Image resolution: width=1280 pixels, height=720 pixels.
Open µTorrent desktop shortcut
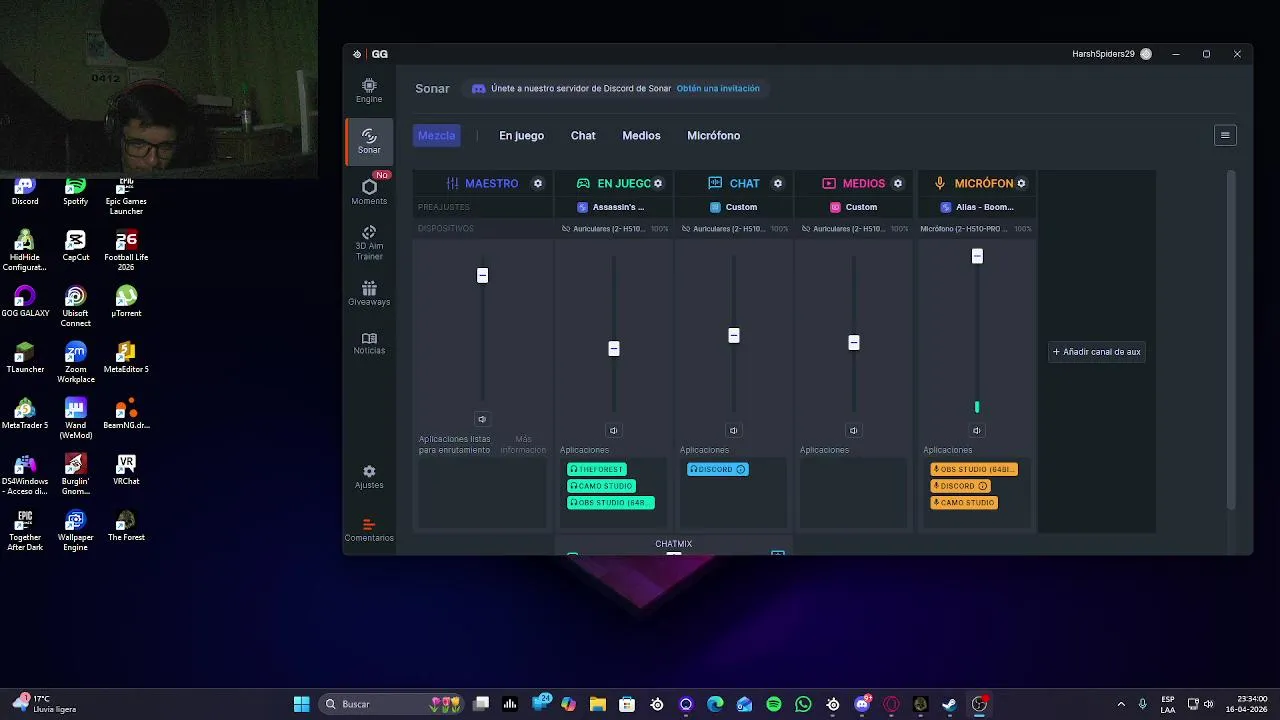(x=126, y=302)
